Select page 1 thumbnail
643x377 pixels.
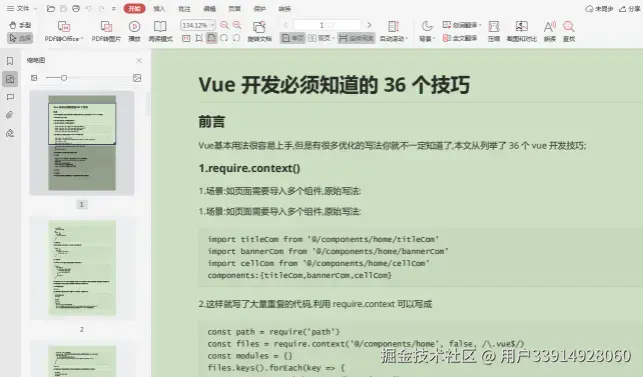pos(82,143)
